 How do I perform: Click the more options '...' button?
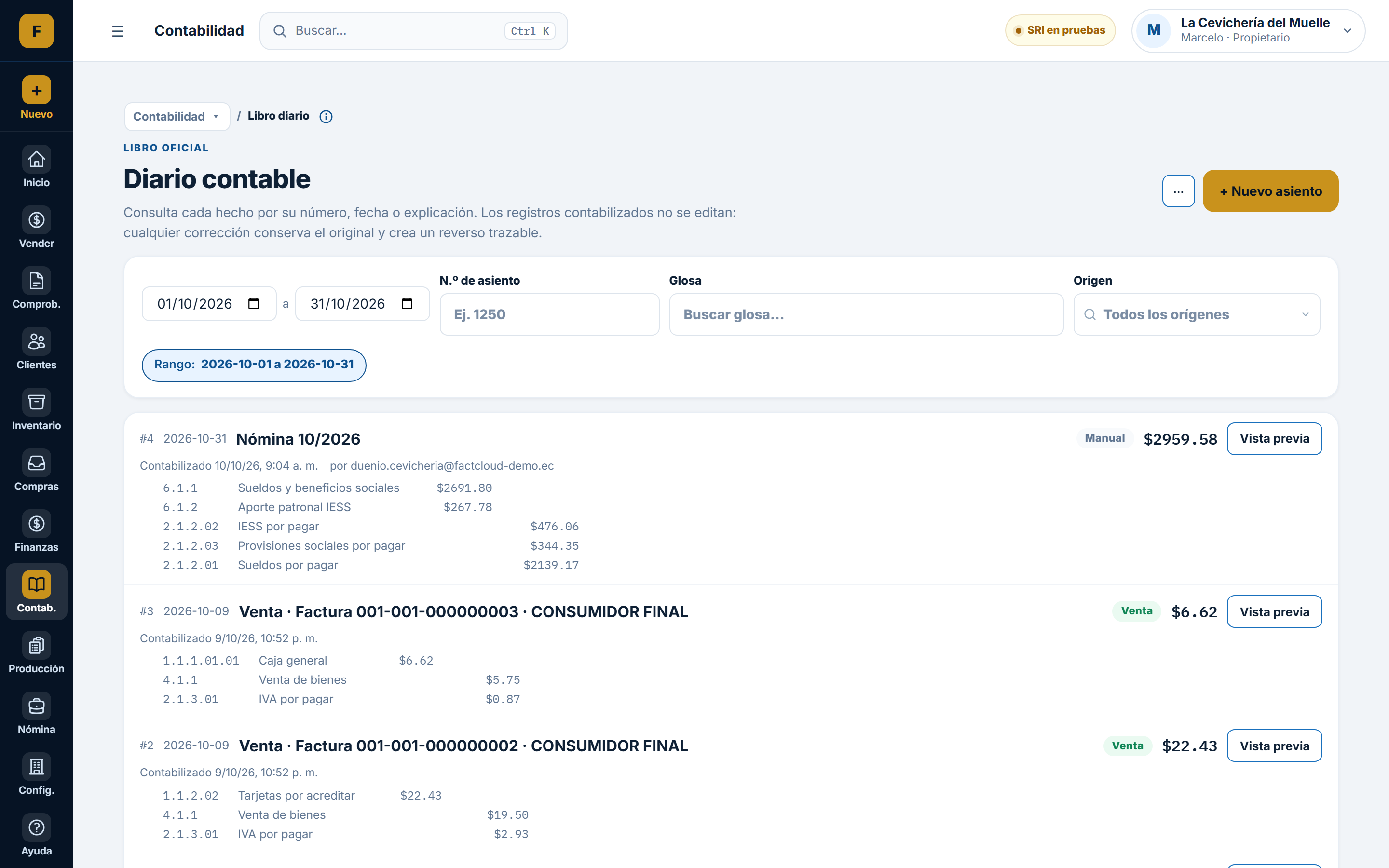click(x=1178, y=191)
